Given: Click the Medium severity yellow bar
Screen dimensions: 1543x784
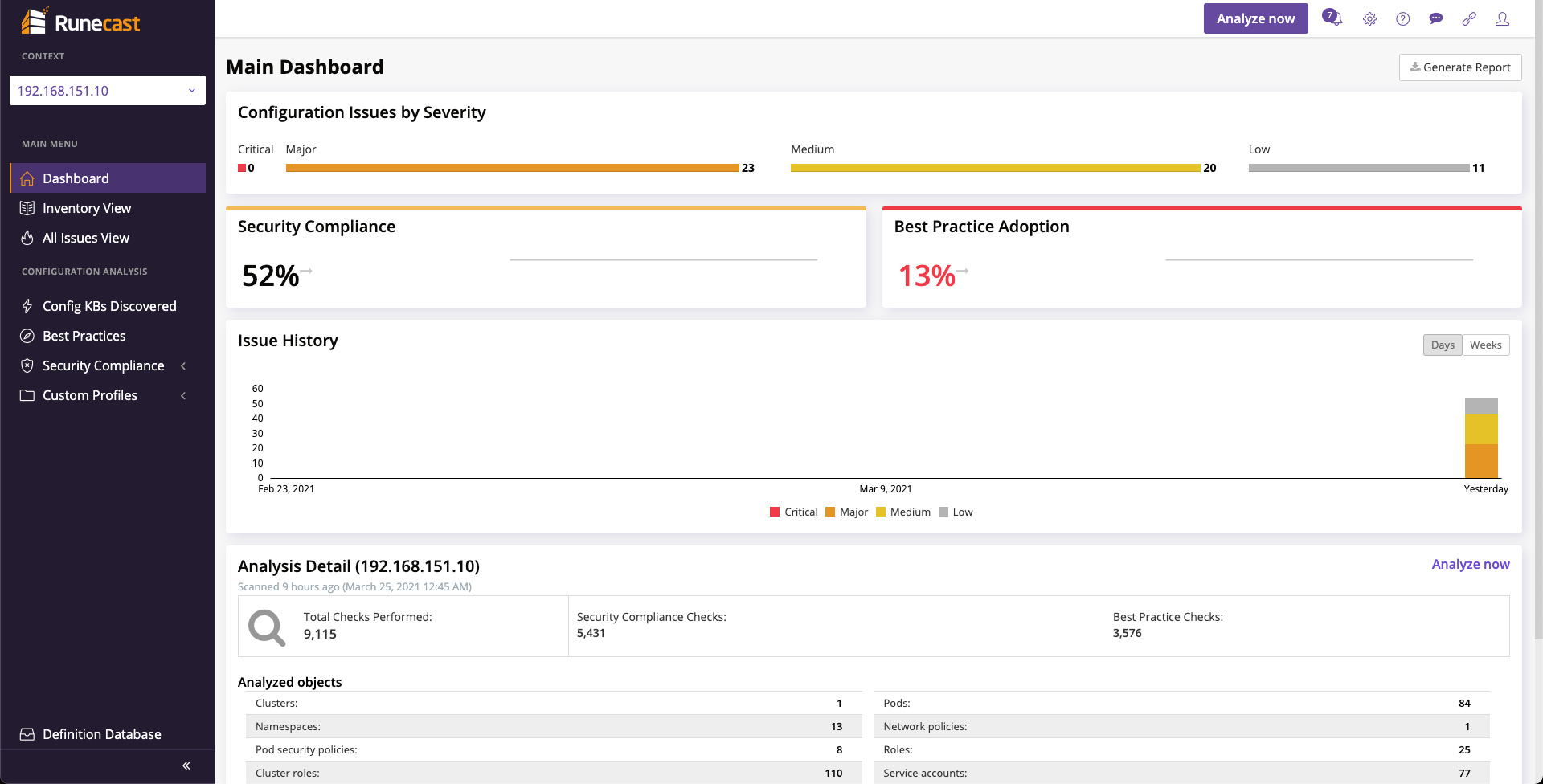Looking at the screenshot, I should (995, 168).
